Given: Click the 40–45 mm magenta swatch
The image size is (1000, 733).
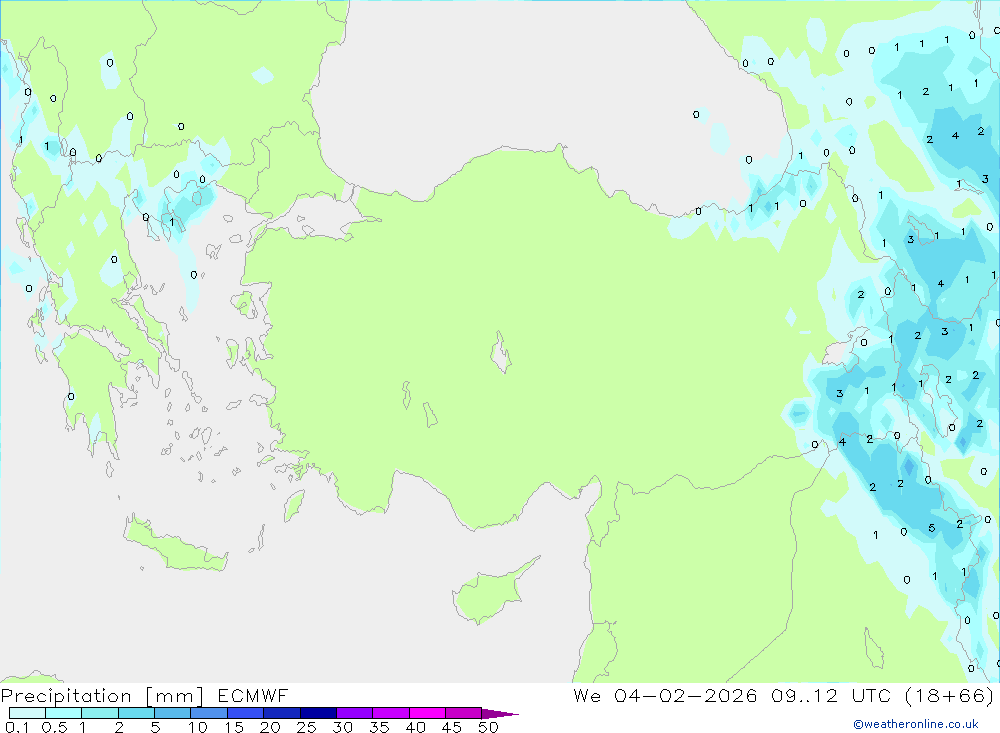Looking at the screenshot, I should coord(427,713).
